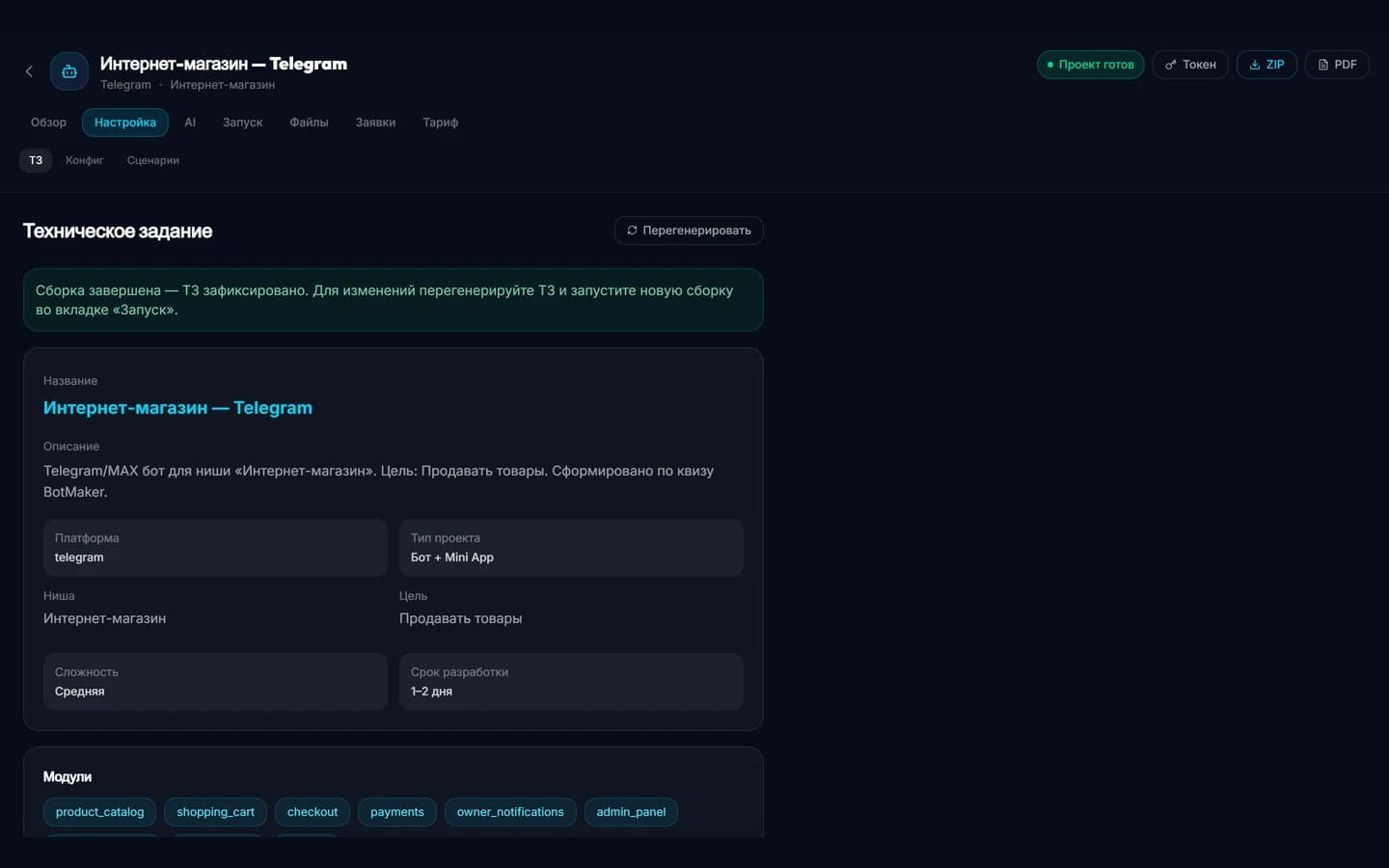
Task: Select the ТЗ sub-tab
Action: [36, 160]
